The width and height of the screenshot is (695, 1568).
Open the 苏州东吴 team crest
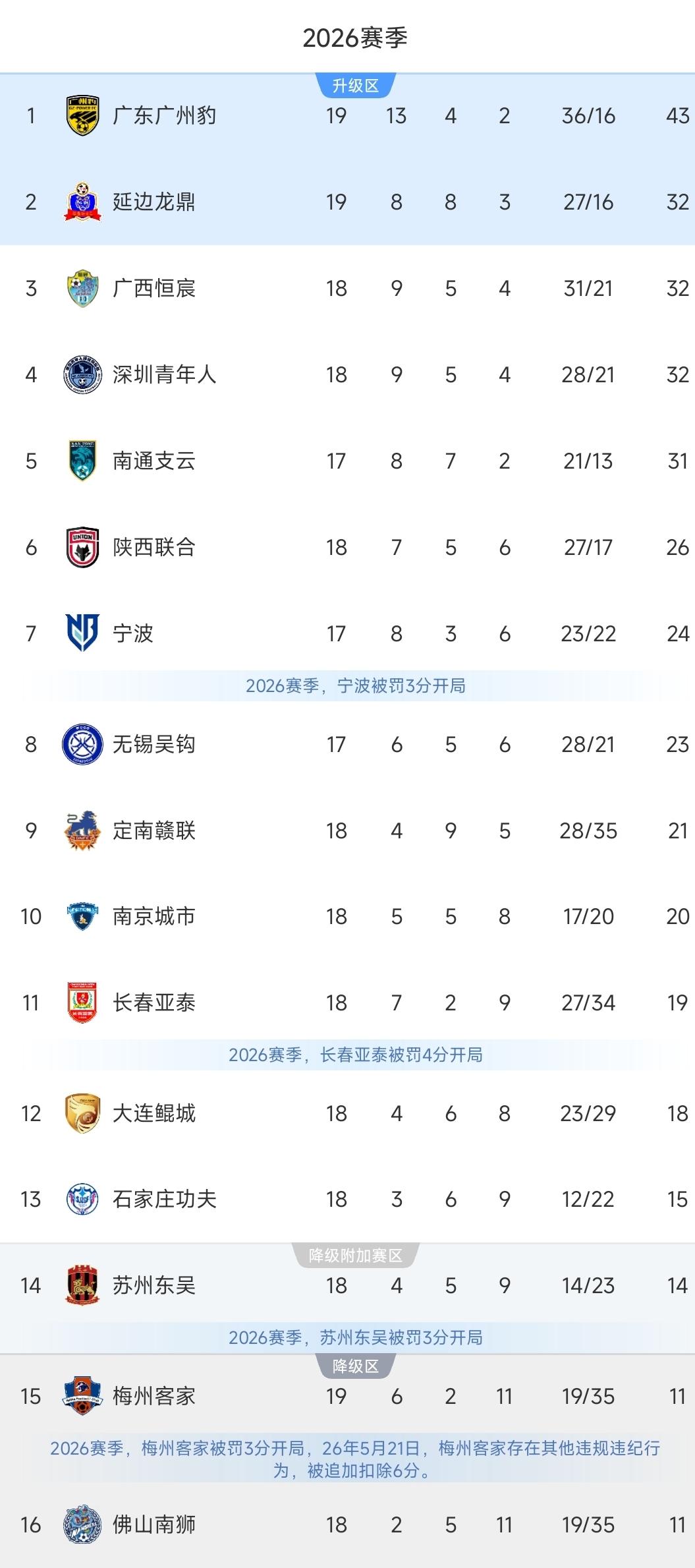pyautogui.click(x=83, y=1285)
